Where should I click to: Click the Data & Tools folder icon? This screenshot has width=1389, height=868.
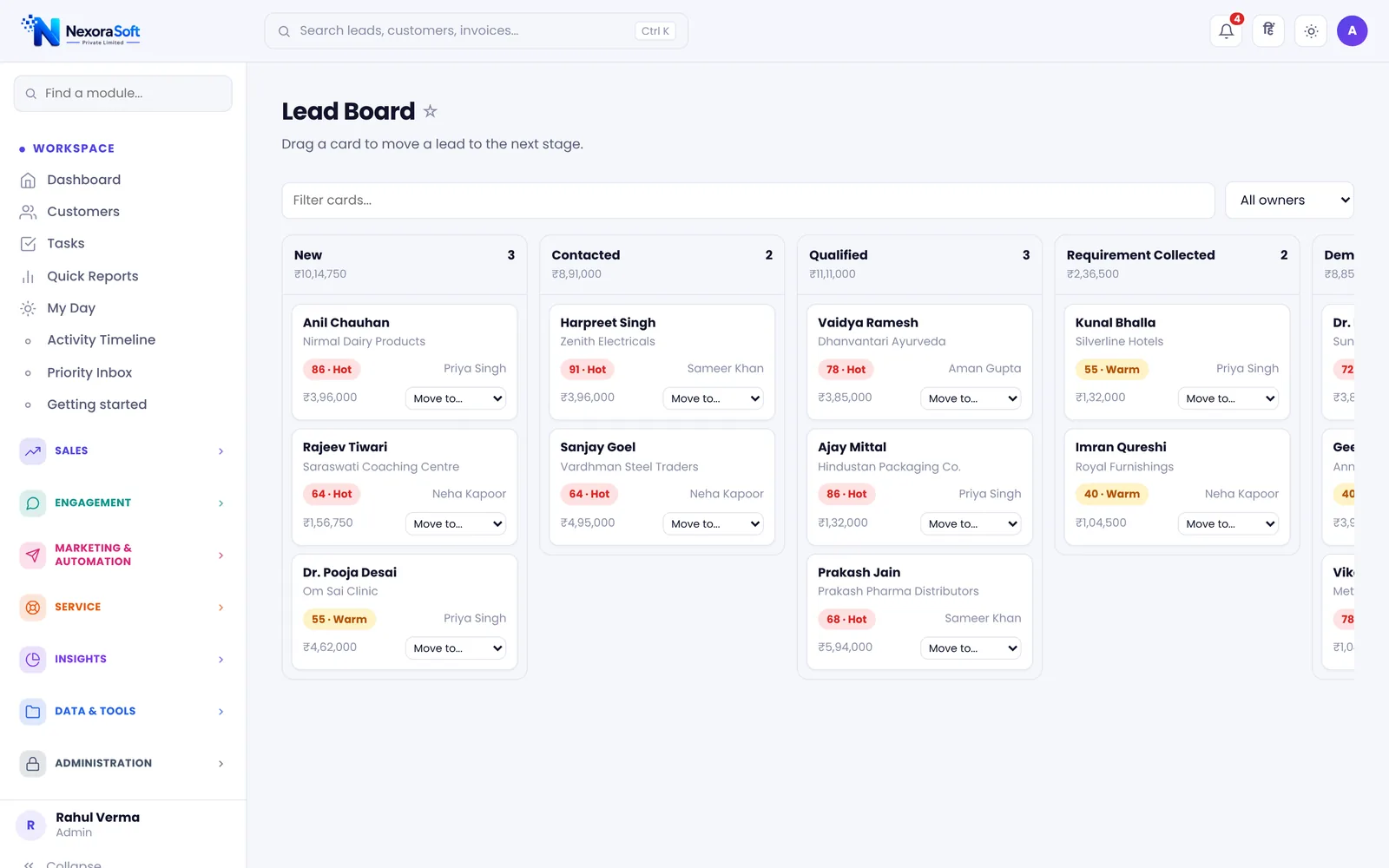pyautogui.click(x=33, y=712)
